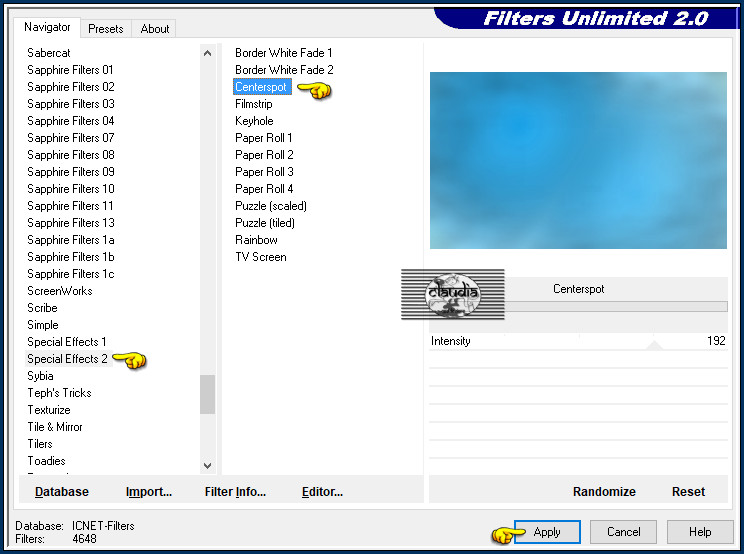
Task: Select the Sabercat category
Action: (49, 53)
